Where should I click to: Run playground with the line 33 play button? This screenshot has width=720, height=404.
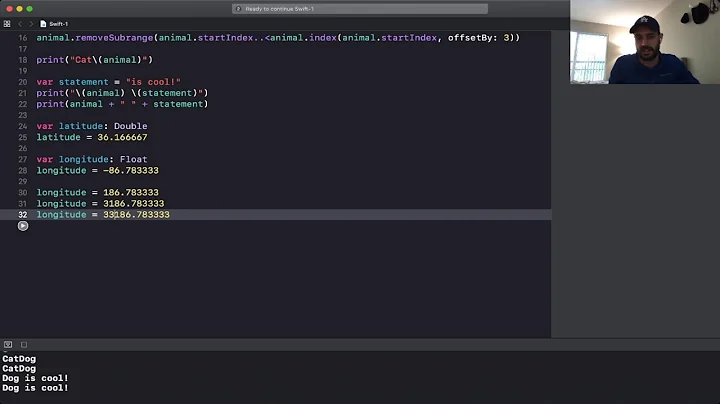(x=22, y=226)
